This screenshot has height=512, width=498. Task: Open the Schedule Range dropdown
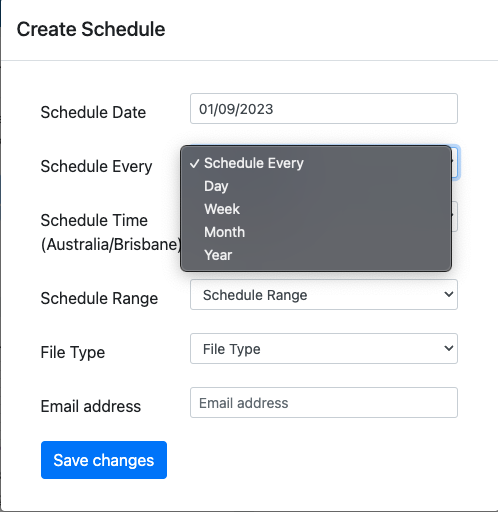coord(324,295)
